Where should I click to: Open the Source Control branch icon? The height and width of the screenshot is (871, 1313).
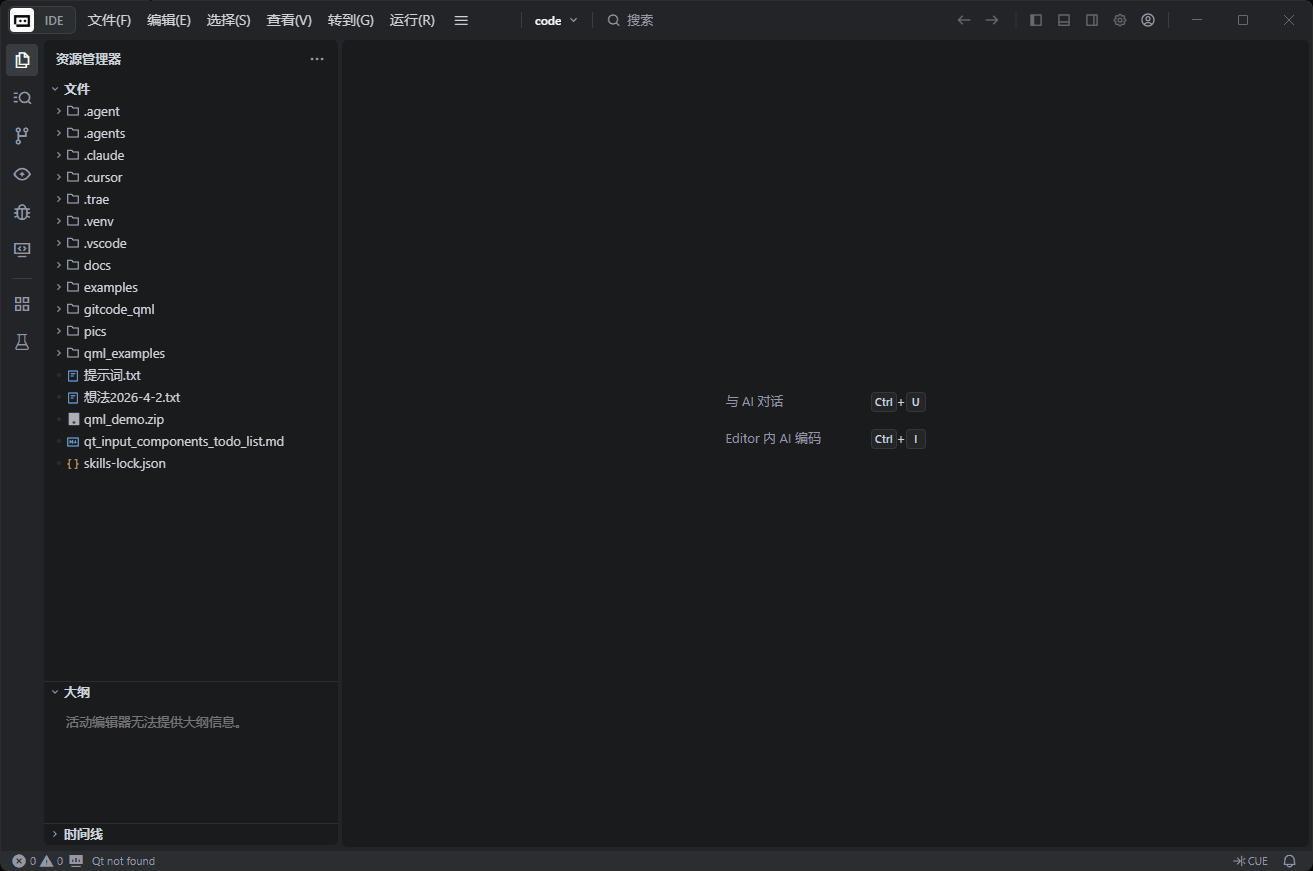point(22,136)
